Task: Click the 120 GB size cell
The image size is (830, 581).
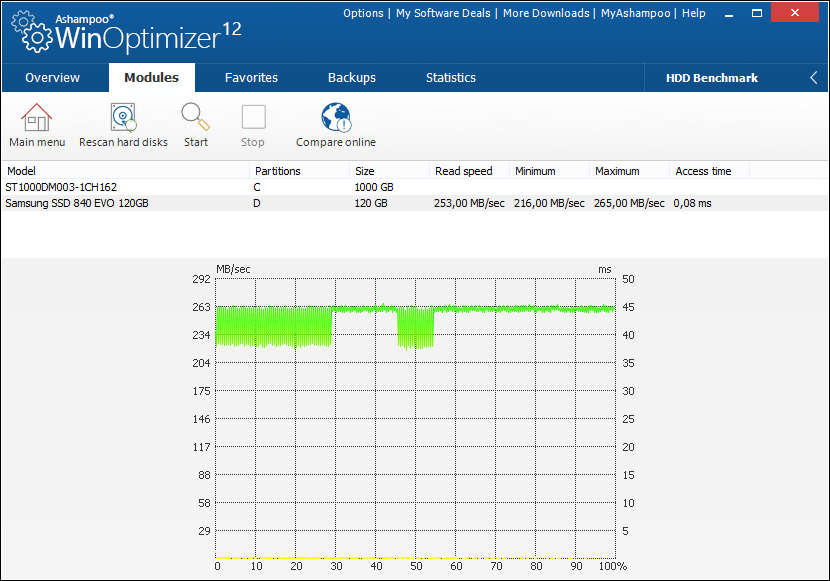Action: coord(371,203)
